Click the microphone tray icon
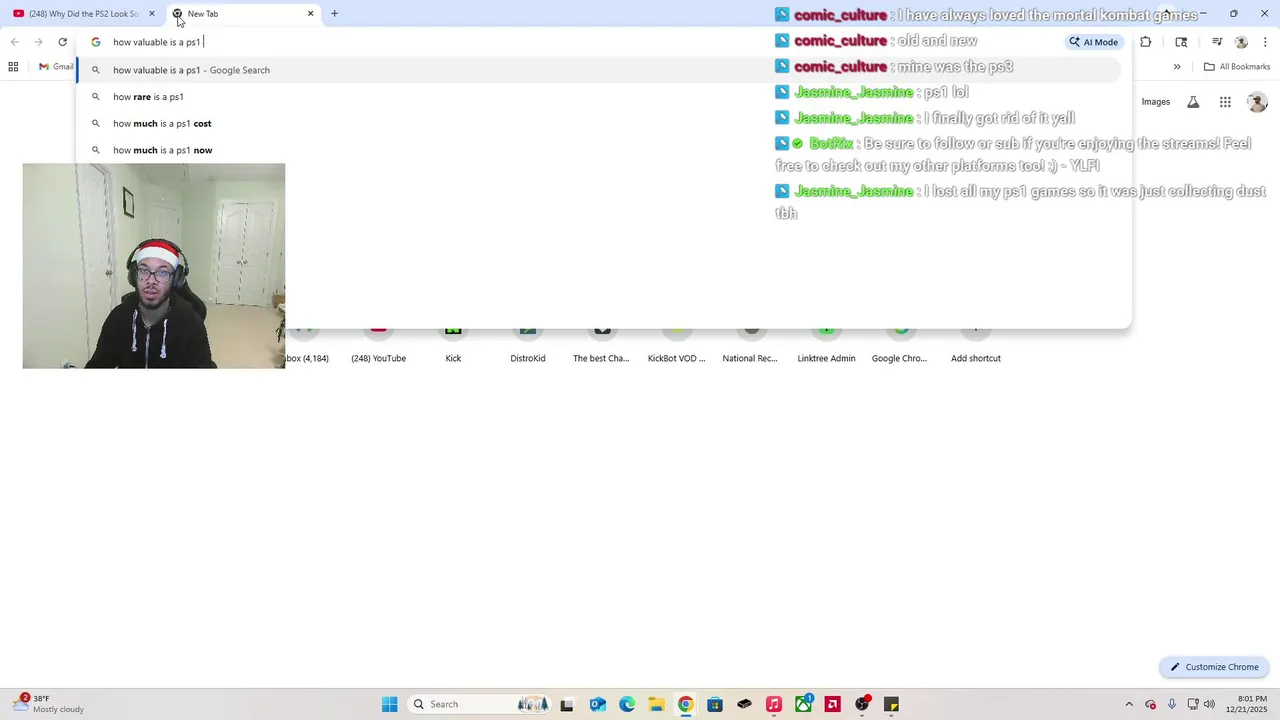 (x=1172, y=704)
